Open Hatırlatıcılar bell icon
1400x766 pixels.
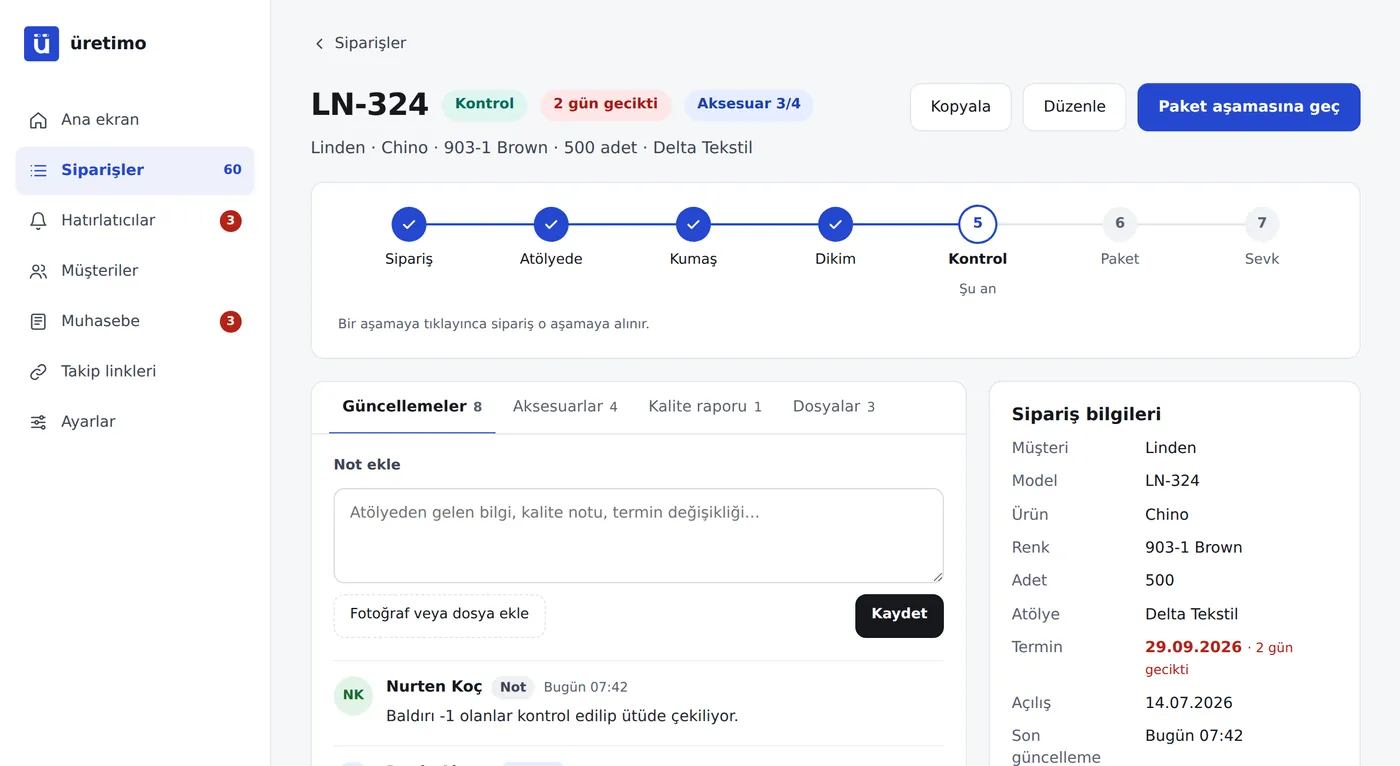click(38, 221)
